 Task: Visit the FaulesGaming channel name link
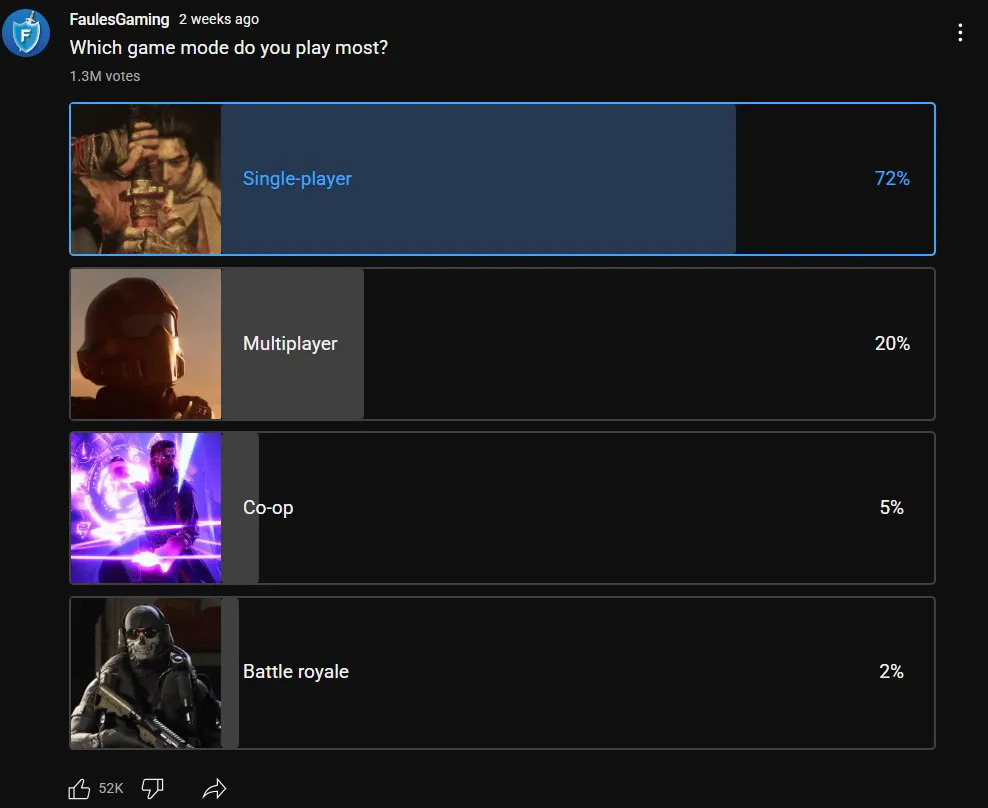(x=119, y=20)
